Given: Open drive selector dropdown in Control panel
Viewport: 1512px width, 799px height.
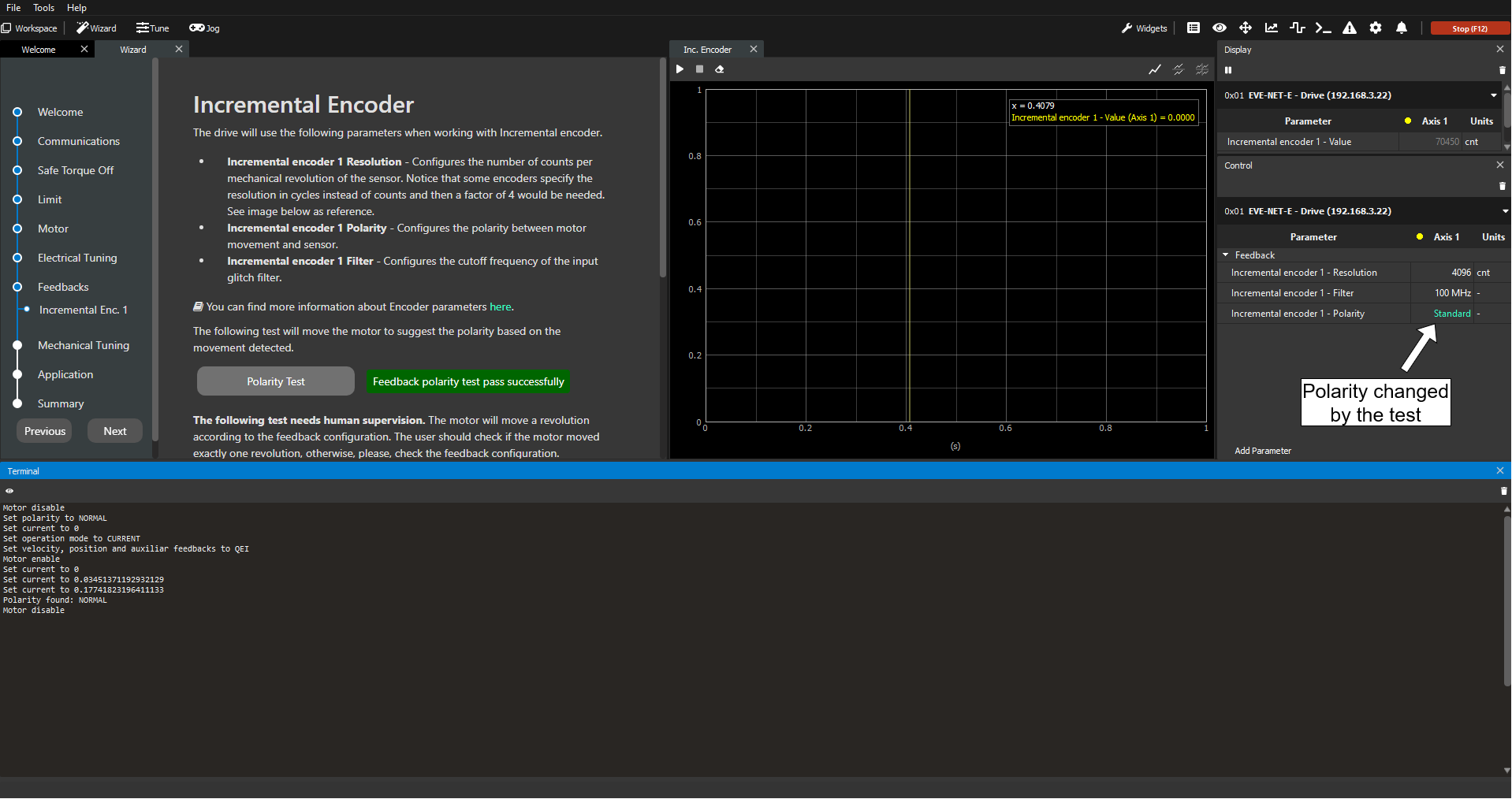Looking at the screenshot, I should click(x=1504, y=211).
